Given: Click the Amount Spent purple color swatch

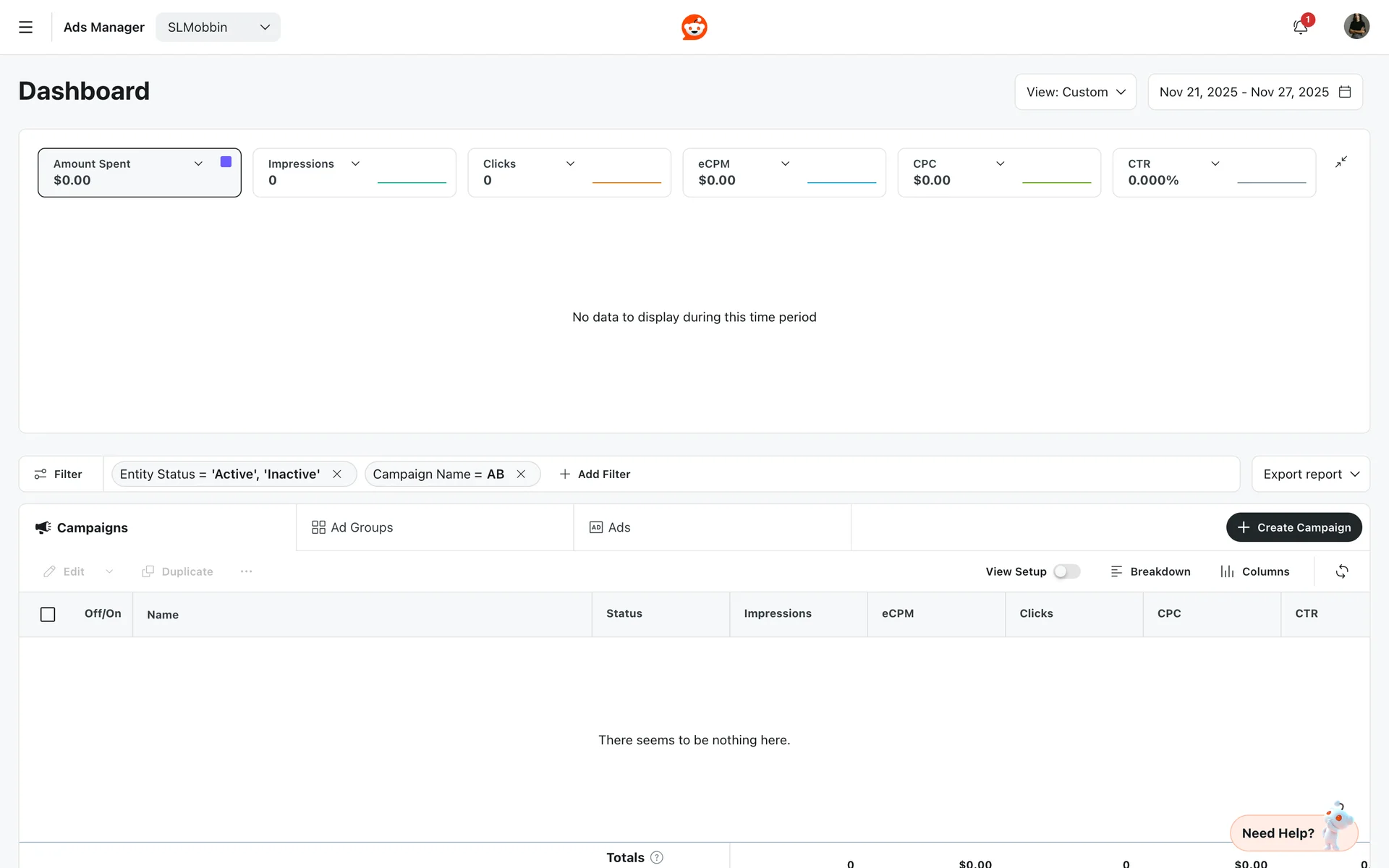Looking at the screenshot, I should tap(226, 162).
